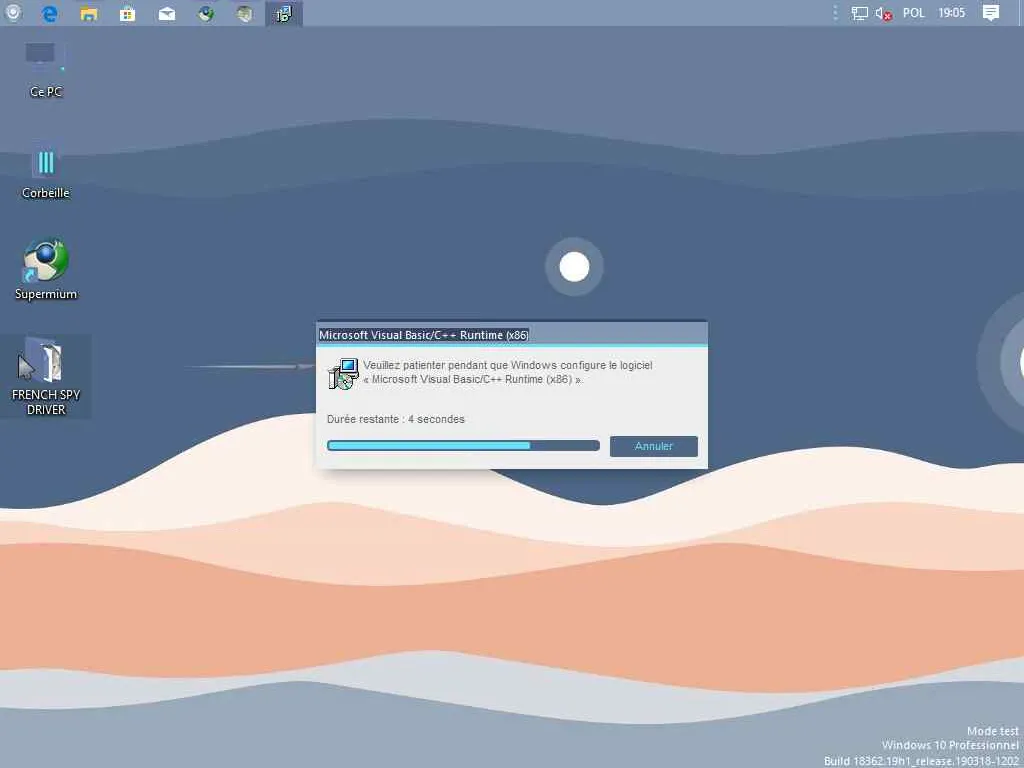1024x768 pixels.
Task: Open the Start button in the taskbar
Action: [x=13, y=13]
